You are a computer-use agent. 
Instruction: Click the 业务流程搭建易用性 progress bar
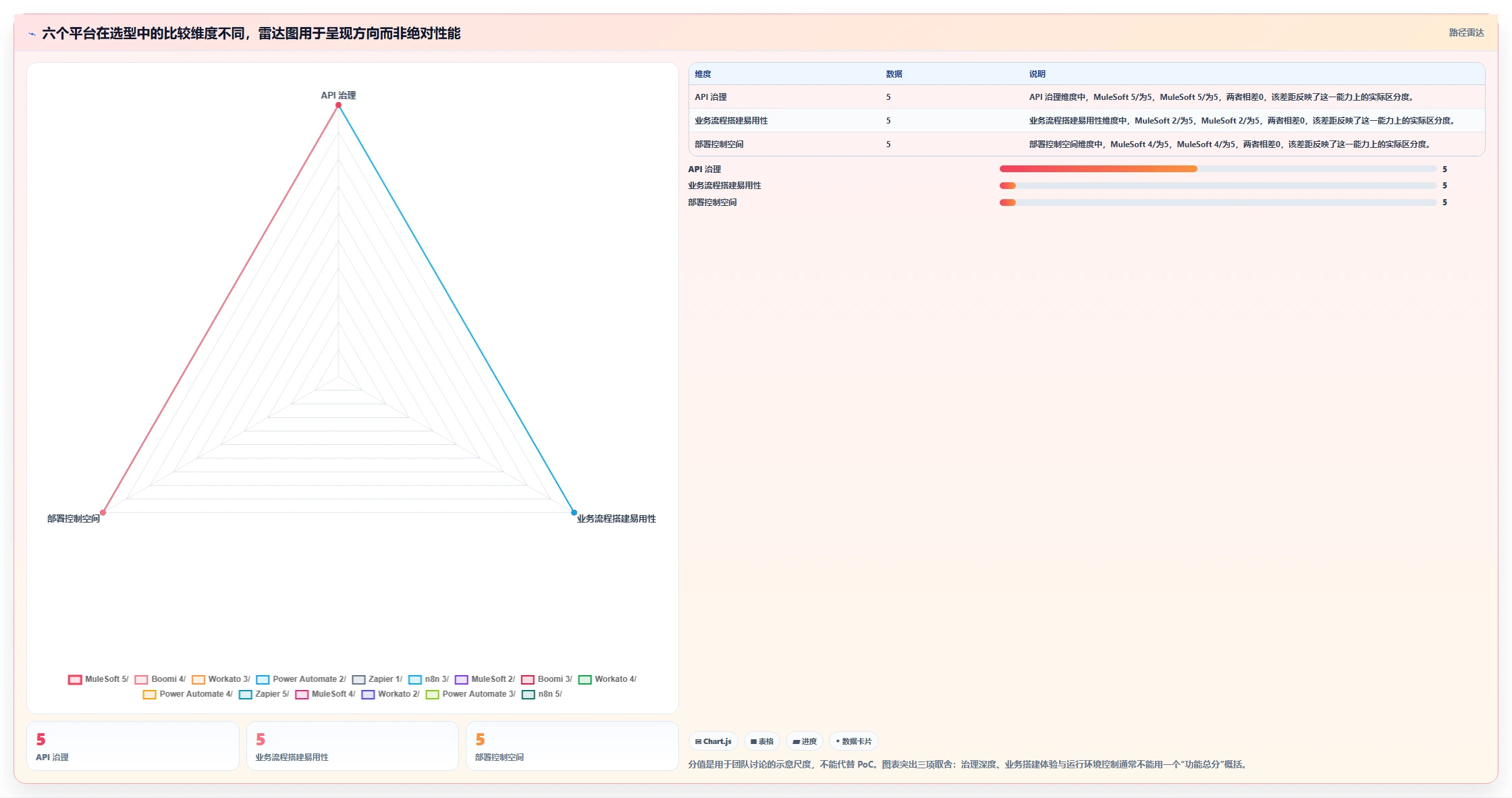(1218, 186)
